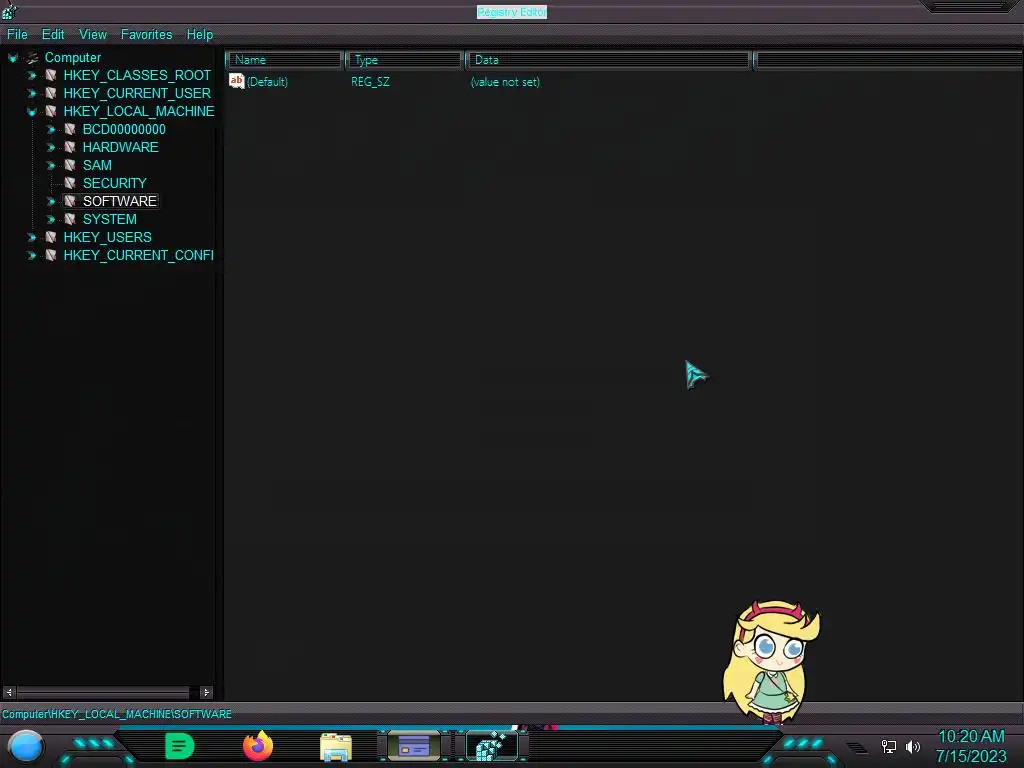Click the BCD00000000 folder icon
1024x768 pixels.
70,129
